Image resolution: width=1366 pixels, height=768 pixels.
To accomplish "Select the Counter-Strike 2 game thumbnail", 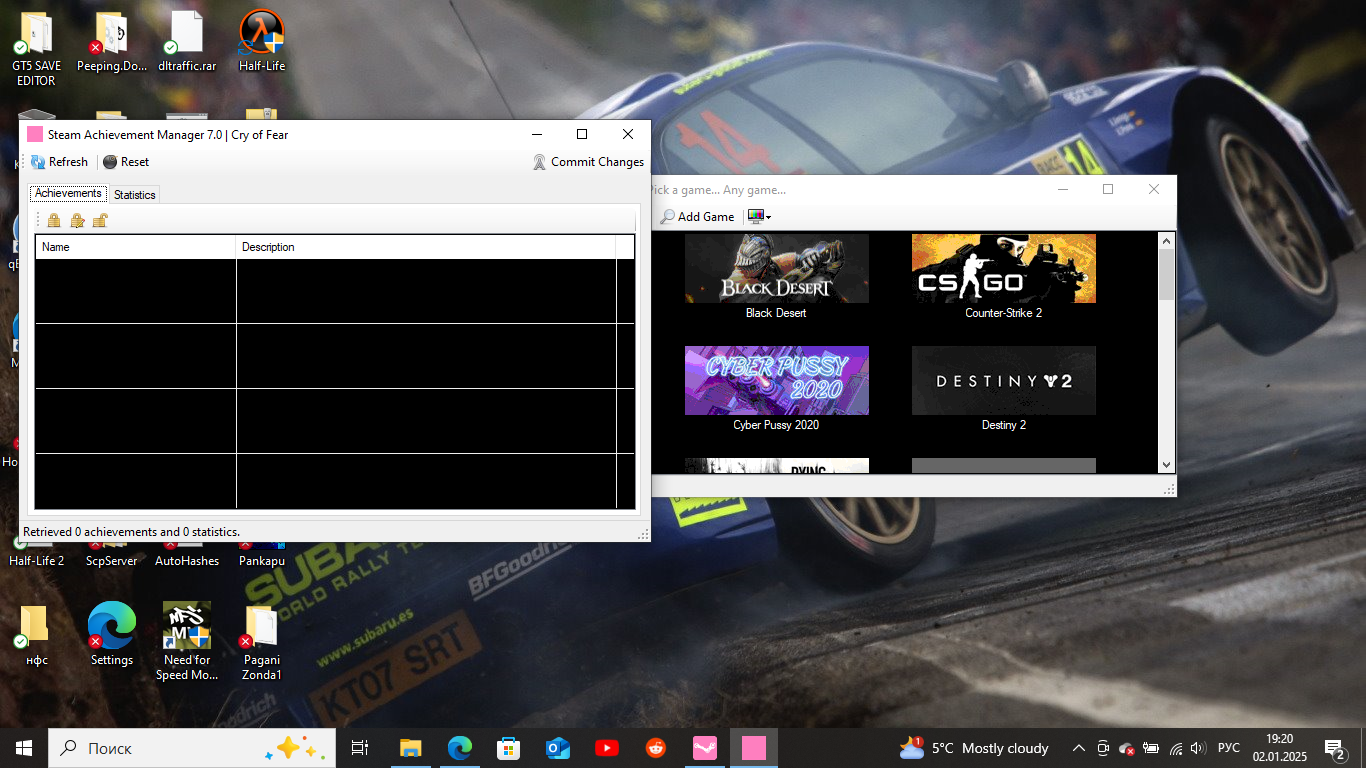I will (1003, 269).
